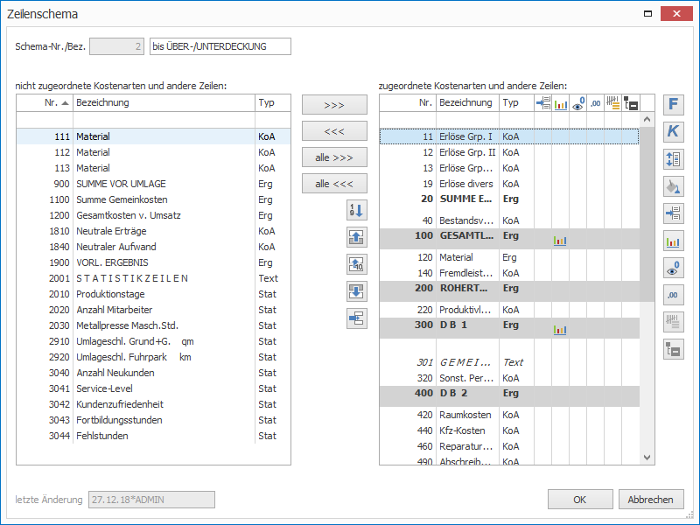Click the italic K formatting icon
The height and width of the screenshot is (525, 700).
(x=673, y=132)
